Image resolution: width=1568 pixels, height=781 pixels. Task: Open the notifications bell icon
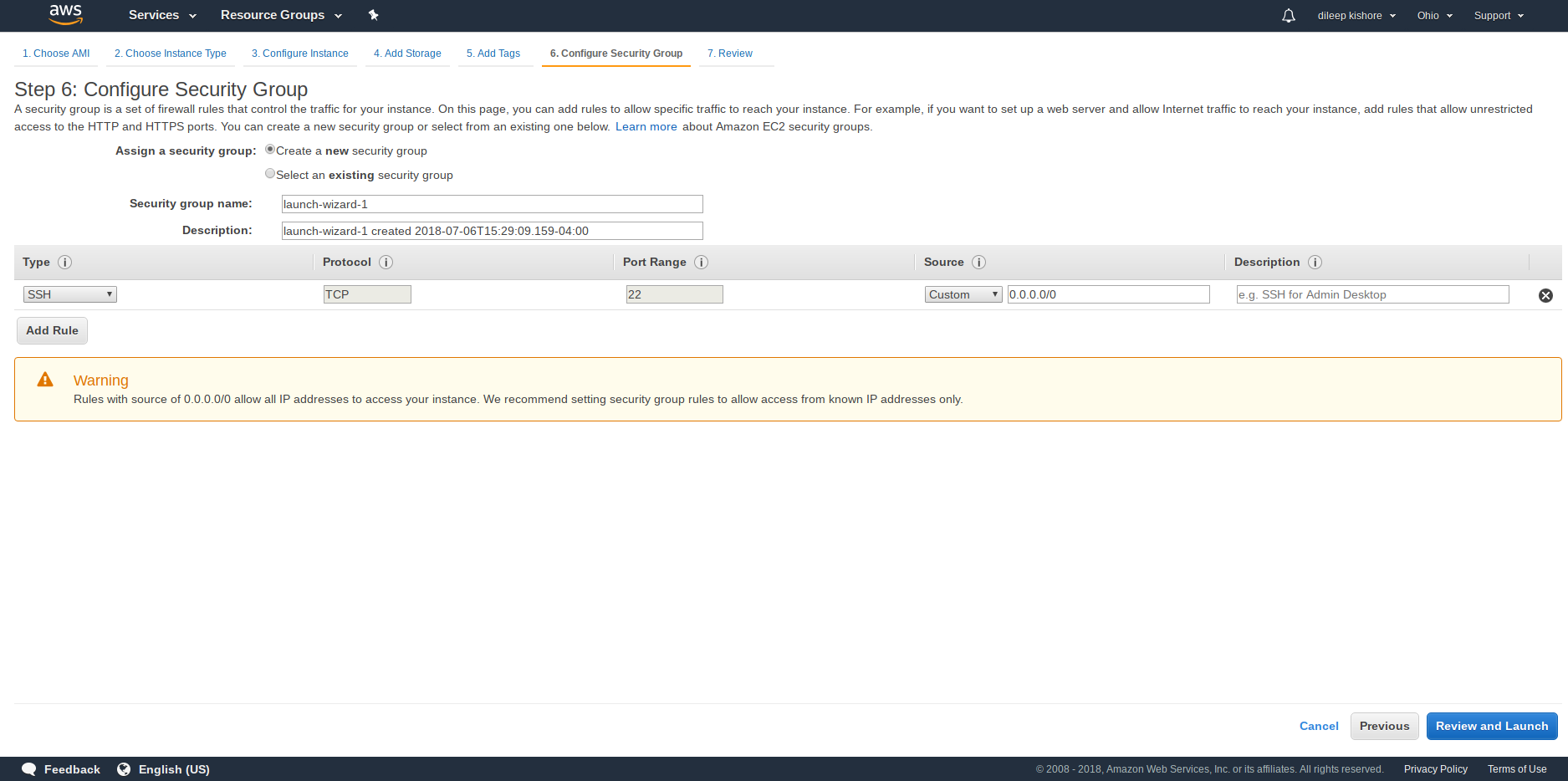[x=1289, y=16]
